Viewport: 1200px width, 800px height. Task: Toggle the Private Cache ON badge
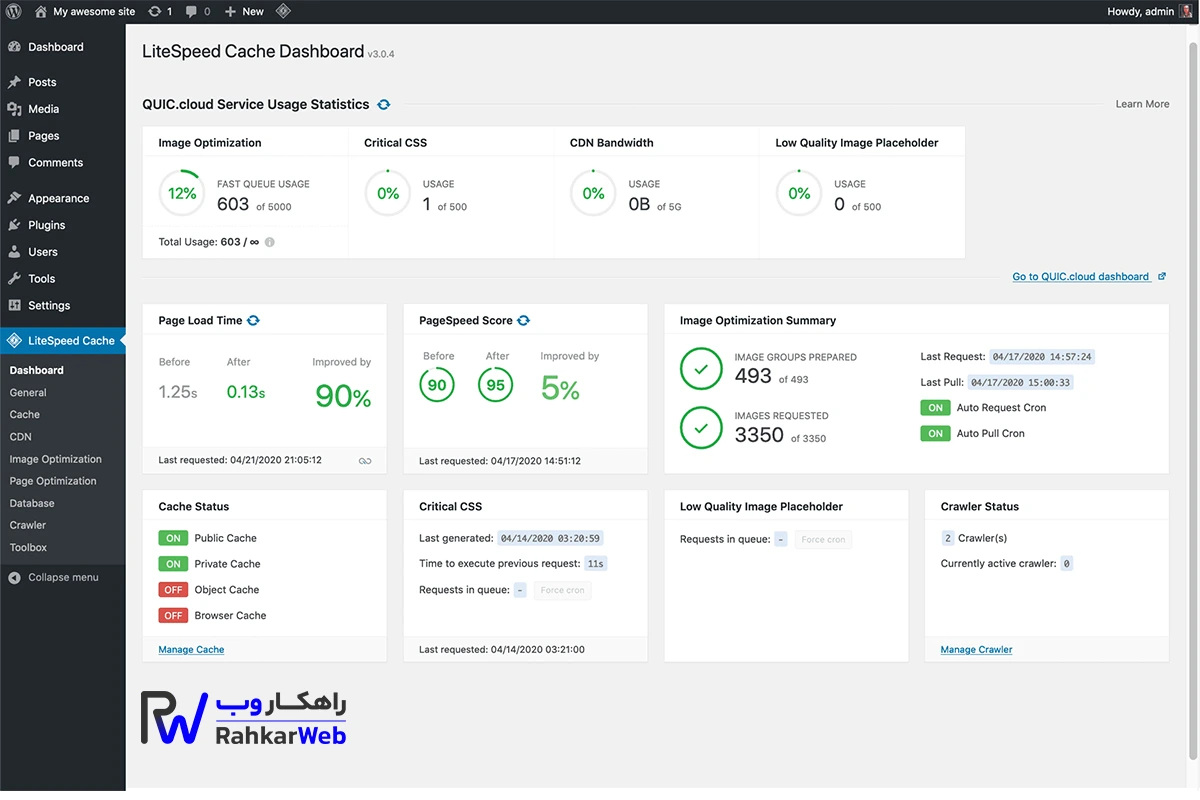coord(173,564)
